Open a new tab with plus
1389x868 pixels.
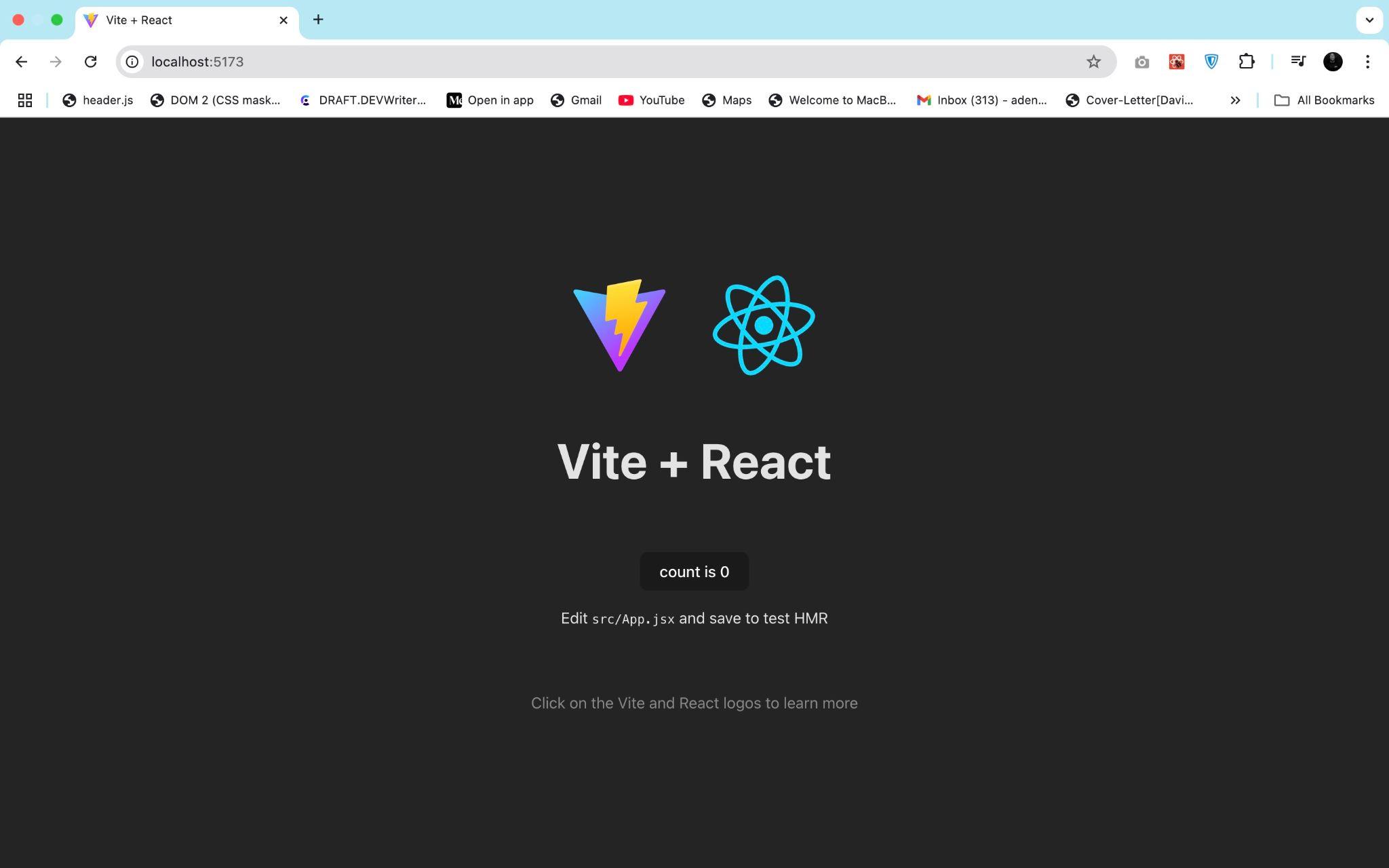point(318,20)
